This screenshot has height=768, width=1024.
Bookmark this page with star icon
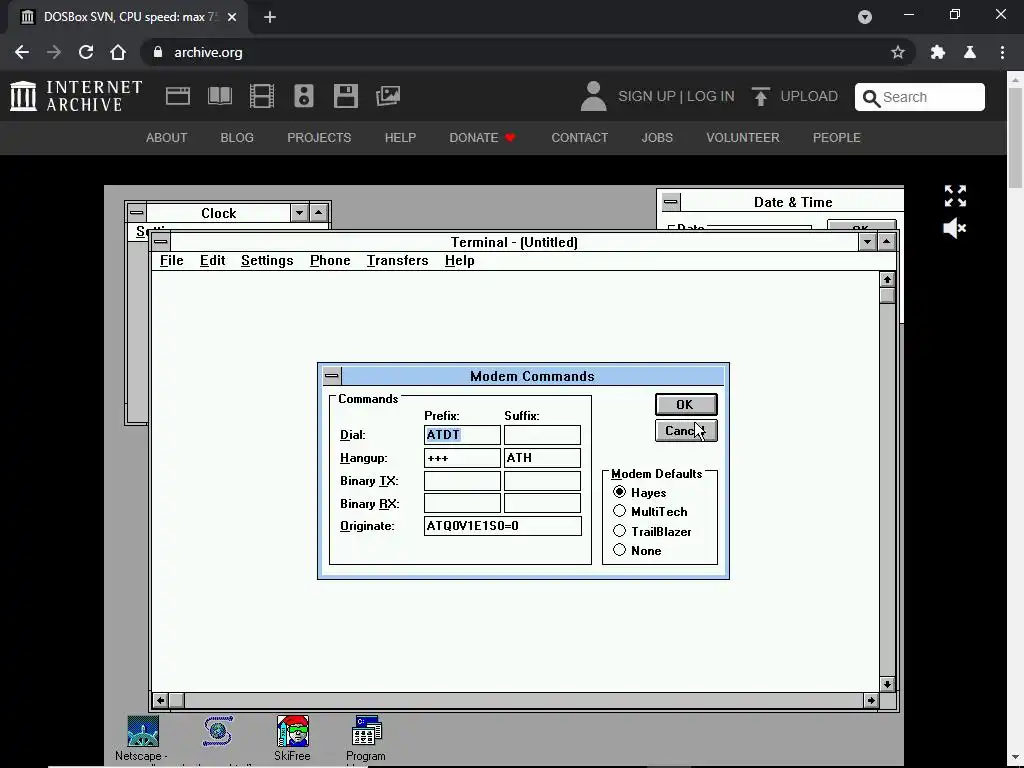coord(898,52)
